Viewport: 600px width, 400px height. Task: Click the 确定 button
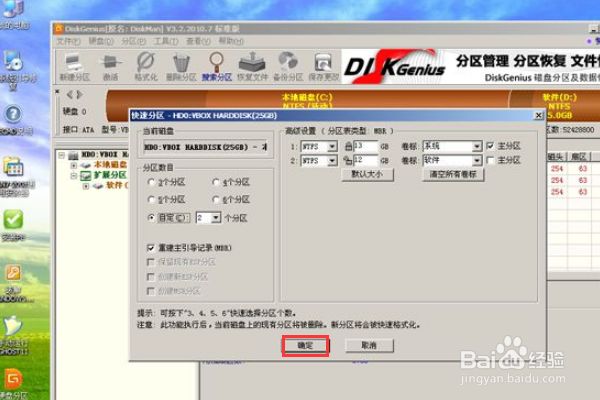point(305,346)
